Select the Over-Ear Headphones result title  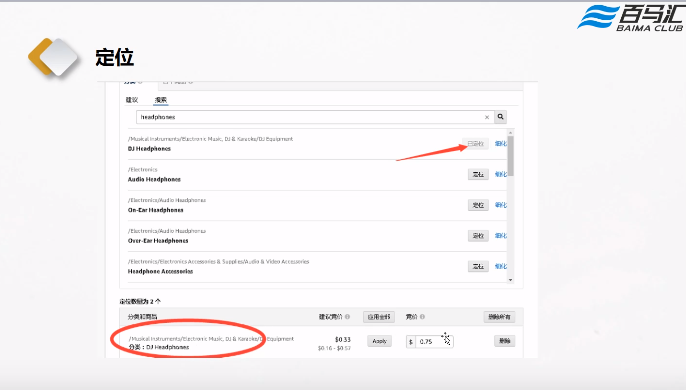coord(158,241)
